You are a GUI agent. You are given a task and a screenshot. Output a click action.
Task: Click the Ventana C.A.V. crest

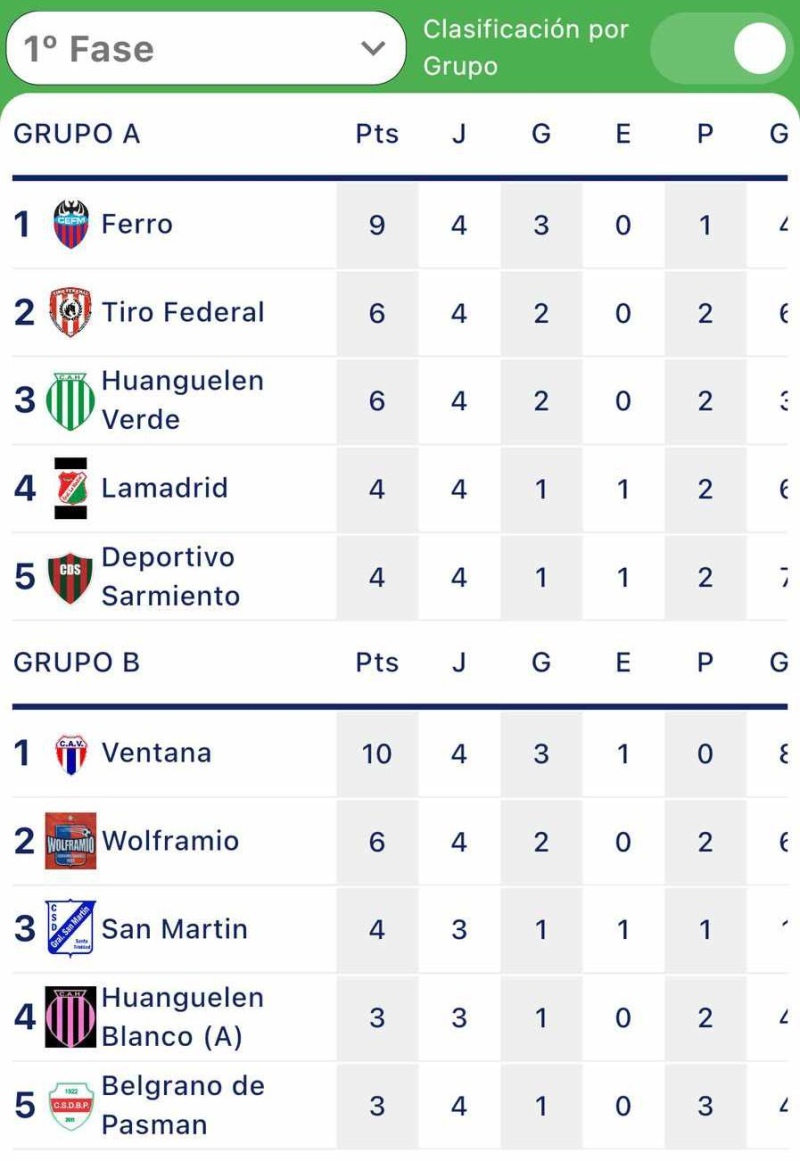[x=71, y=754]
